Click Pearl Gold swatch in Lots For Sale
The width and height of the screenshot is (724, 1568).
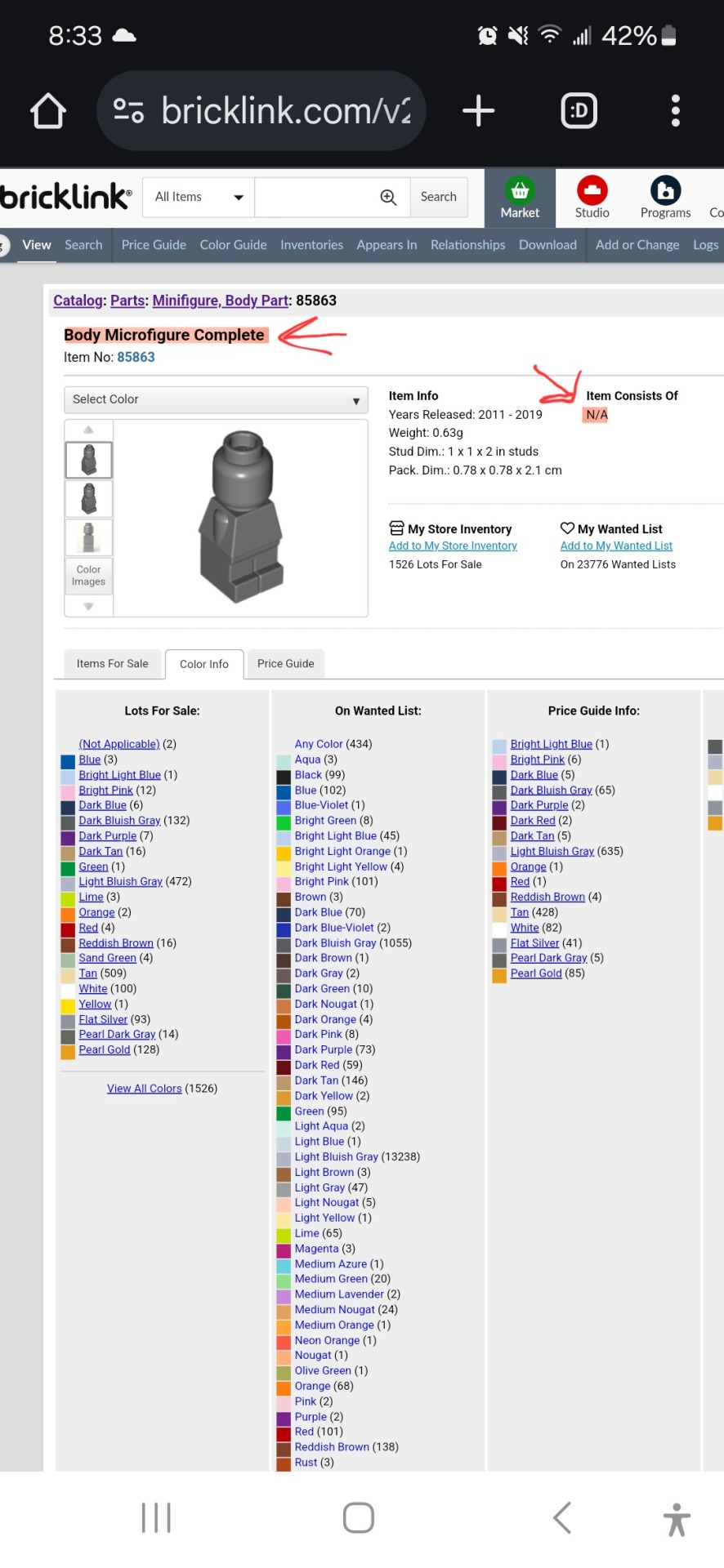(x=68, y=1050)
